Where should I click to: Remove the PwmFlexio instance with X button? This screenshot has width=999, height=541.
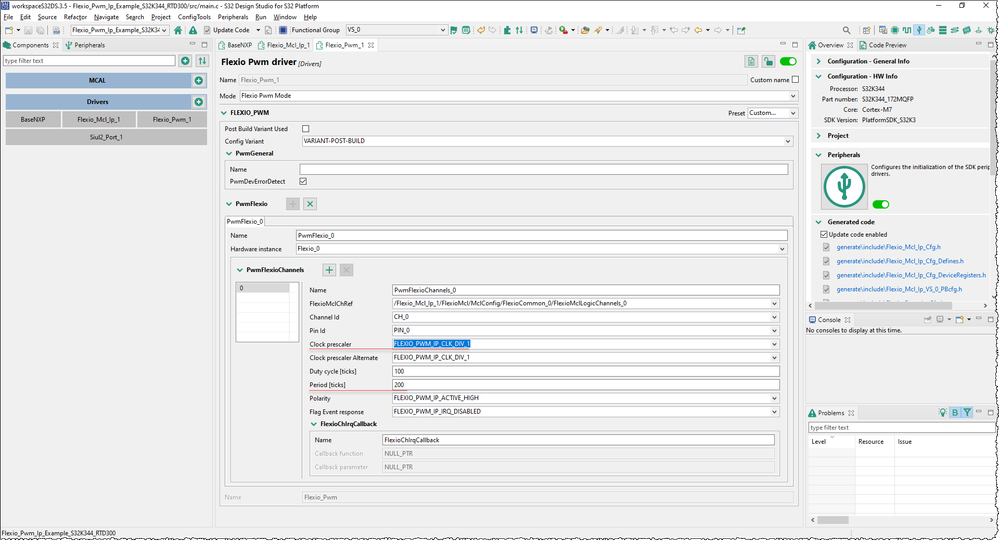[310, 204]
